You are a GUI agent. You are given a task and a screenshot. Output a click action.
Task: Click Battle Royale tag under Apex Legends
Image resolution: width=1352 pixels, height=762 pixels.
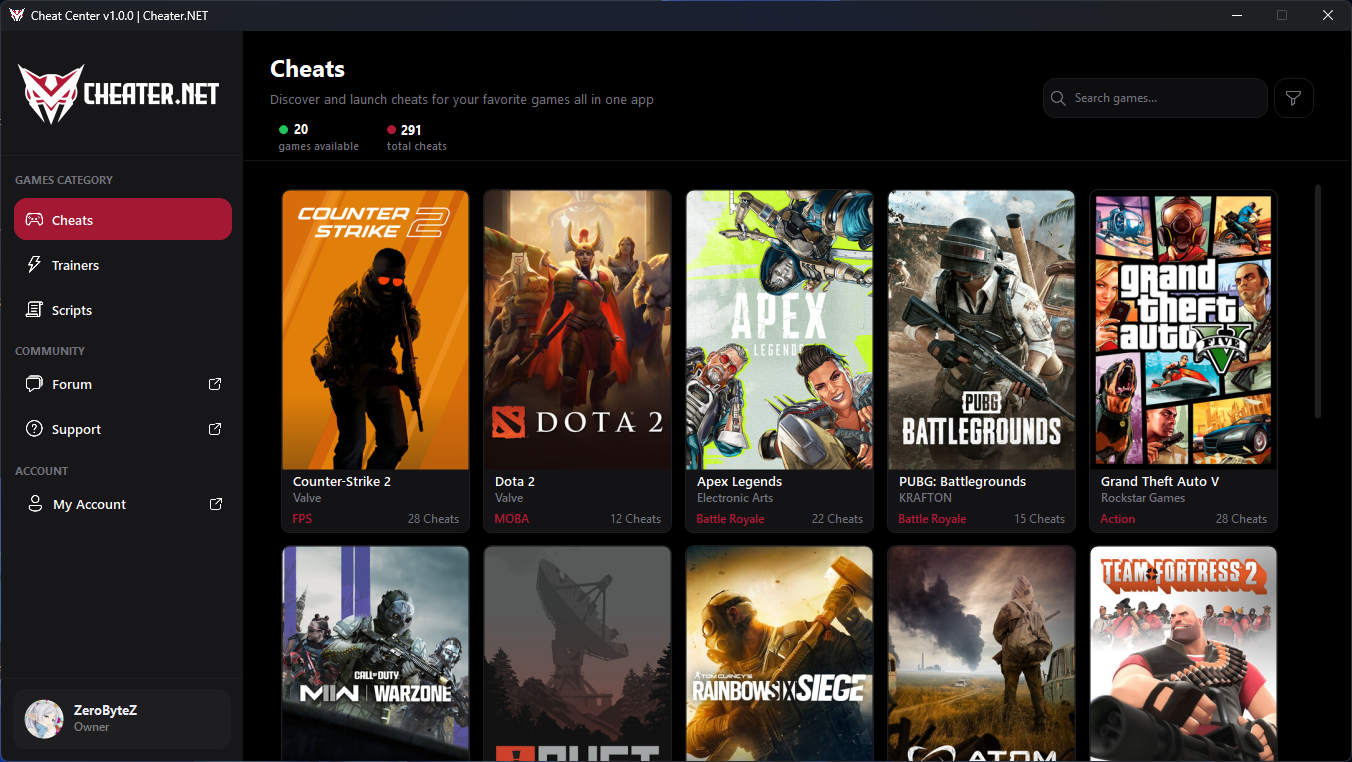730,519
